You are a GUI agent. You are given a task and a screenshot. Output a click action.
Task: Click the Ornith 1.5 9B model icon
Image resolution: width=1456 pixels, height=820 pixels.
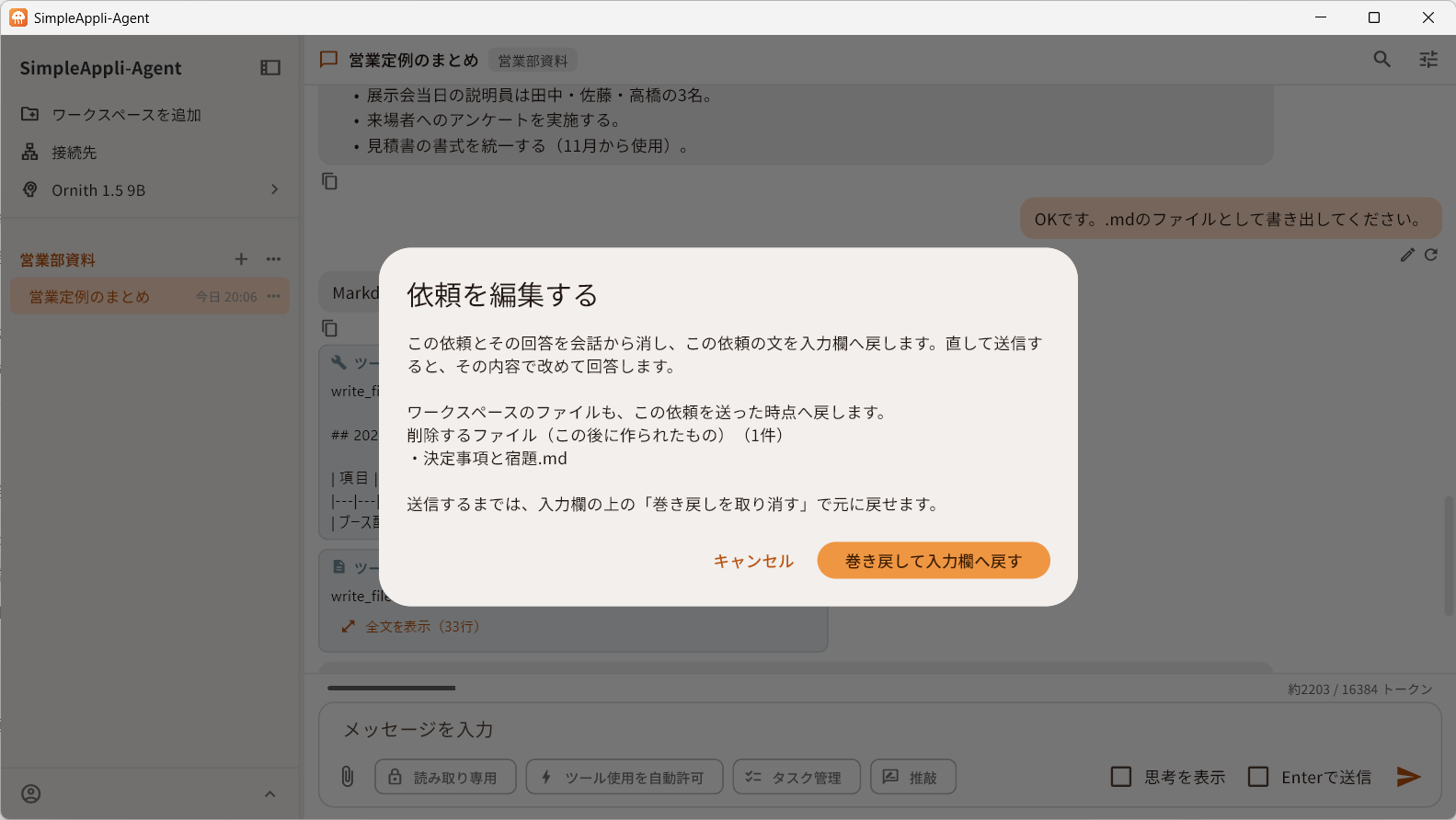[x=30, y=189]
